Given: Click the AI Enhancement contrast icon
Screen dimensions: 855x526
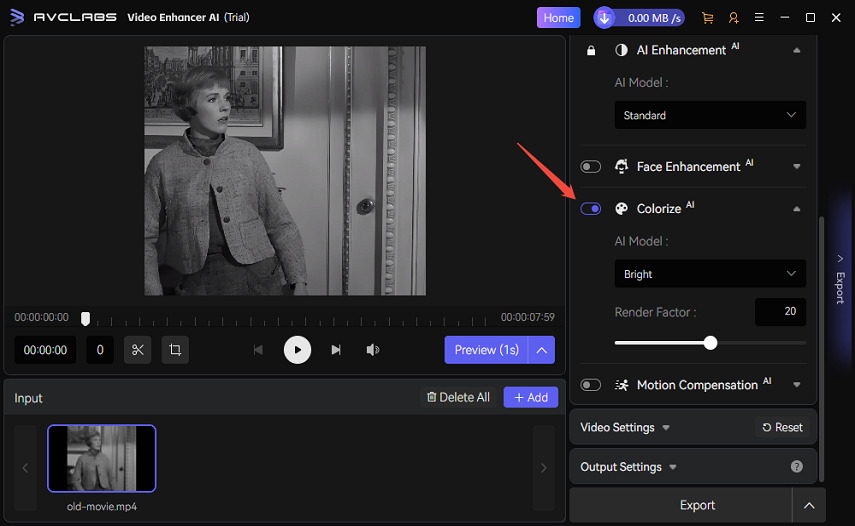Looking at the screenshot, I should coord(621,50).
